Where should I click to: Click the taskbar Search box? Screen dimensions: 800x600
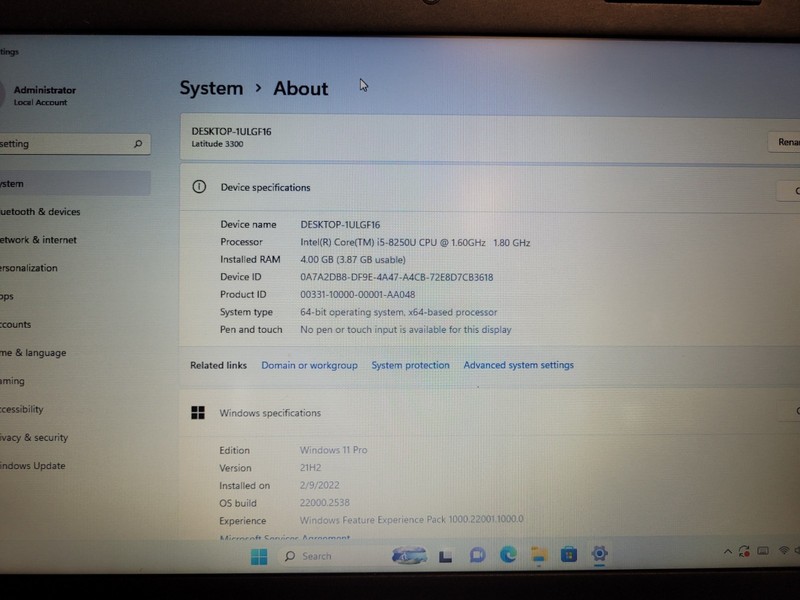(x=332, y=556)
